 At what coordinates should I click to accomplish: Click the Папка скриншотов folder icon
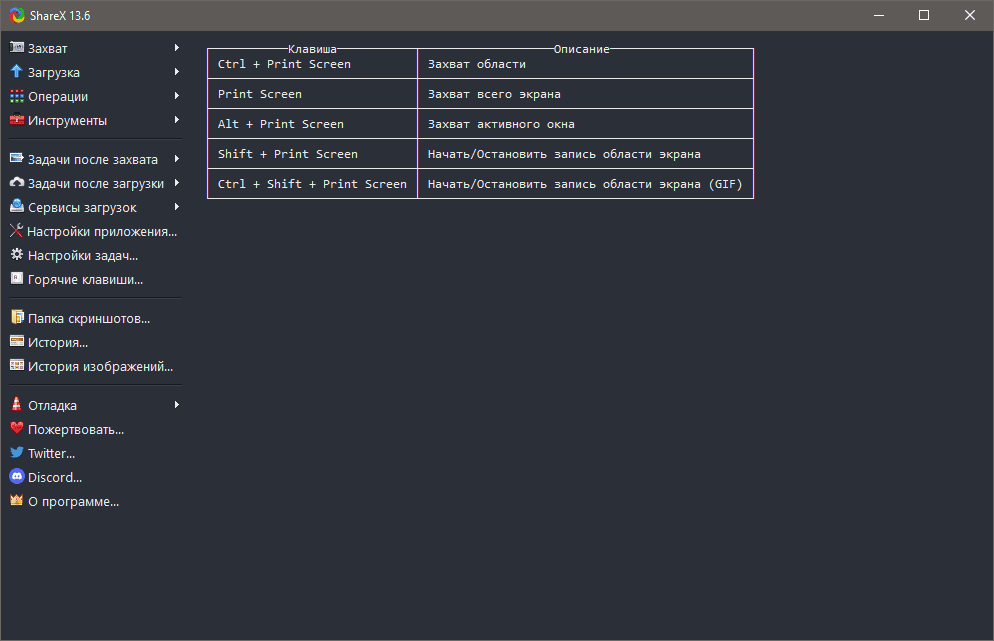(x=17, y=318)
